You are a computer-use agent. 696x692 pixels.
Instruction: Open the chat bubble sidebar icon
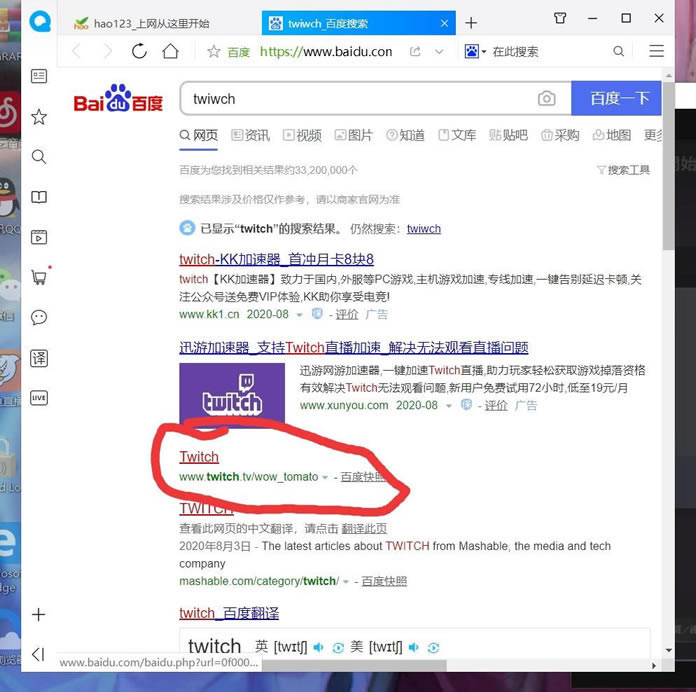pyautogui.click(x=39, y=317)
